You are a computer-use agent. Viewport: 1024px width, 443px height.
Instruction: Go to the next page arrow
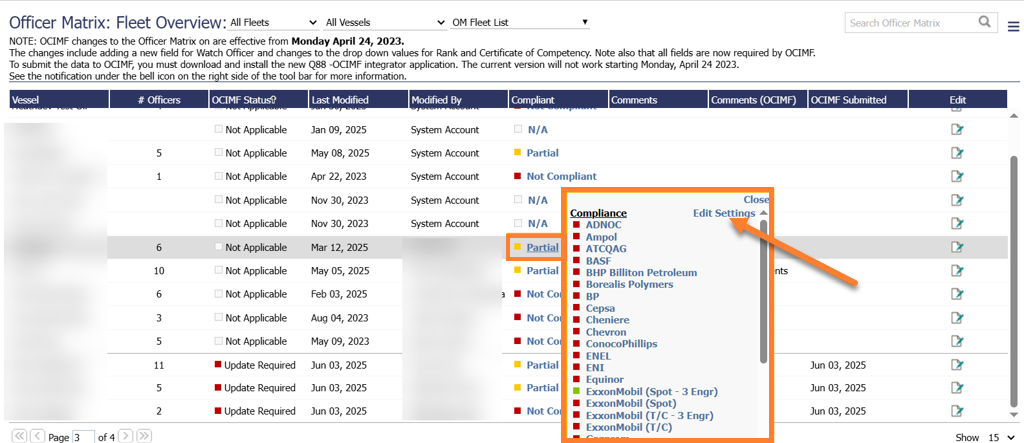click(126, 436)
